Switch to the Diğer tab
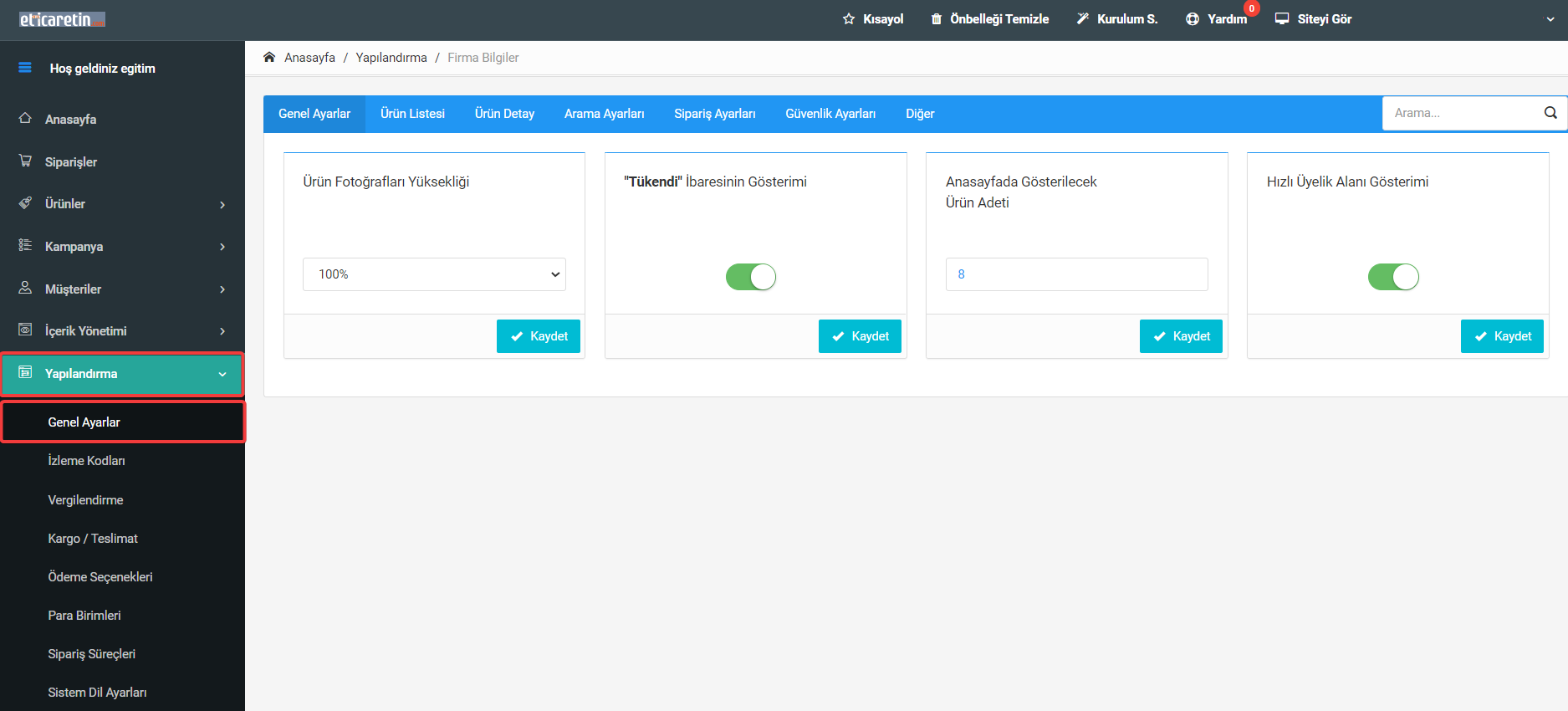1568x711 pixels. point(920,114)
